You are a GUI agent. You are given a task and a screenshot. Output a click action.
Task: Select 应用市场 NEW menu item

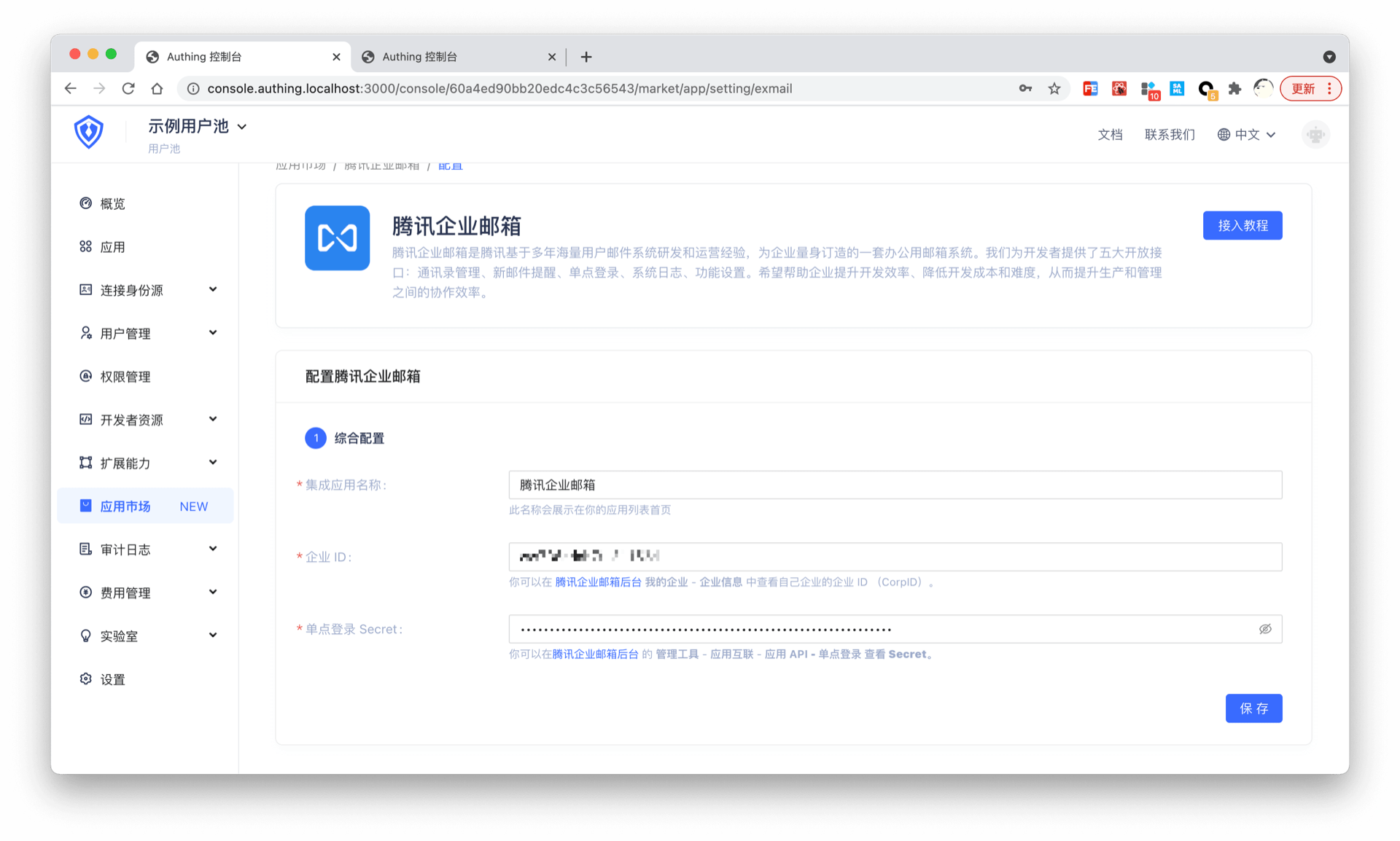tap(145, 506)
